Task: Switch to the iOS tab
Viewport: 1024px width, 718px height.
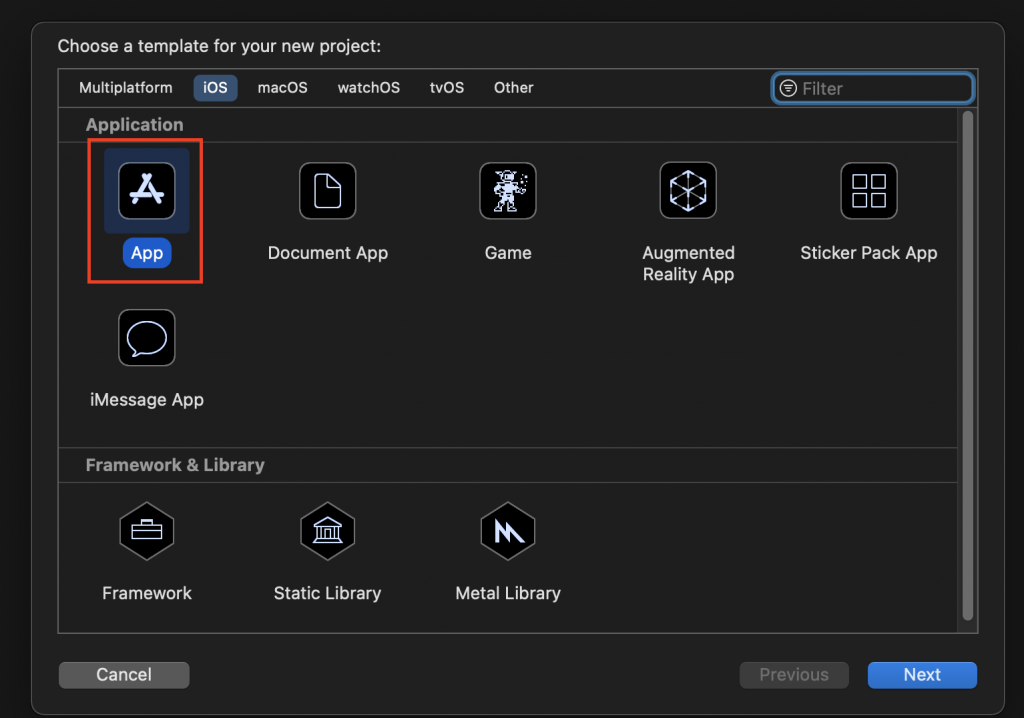Action: coord(215,88)
